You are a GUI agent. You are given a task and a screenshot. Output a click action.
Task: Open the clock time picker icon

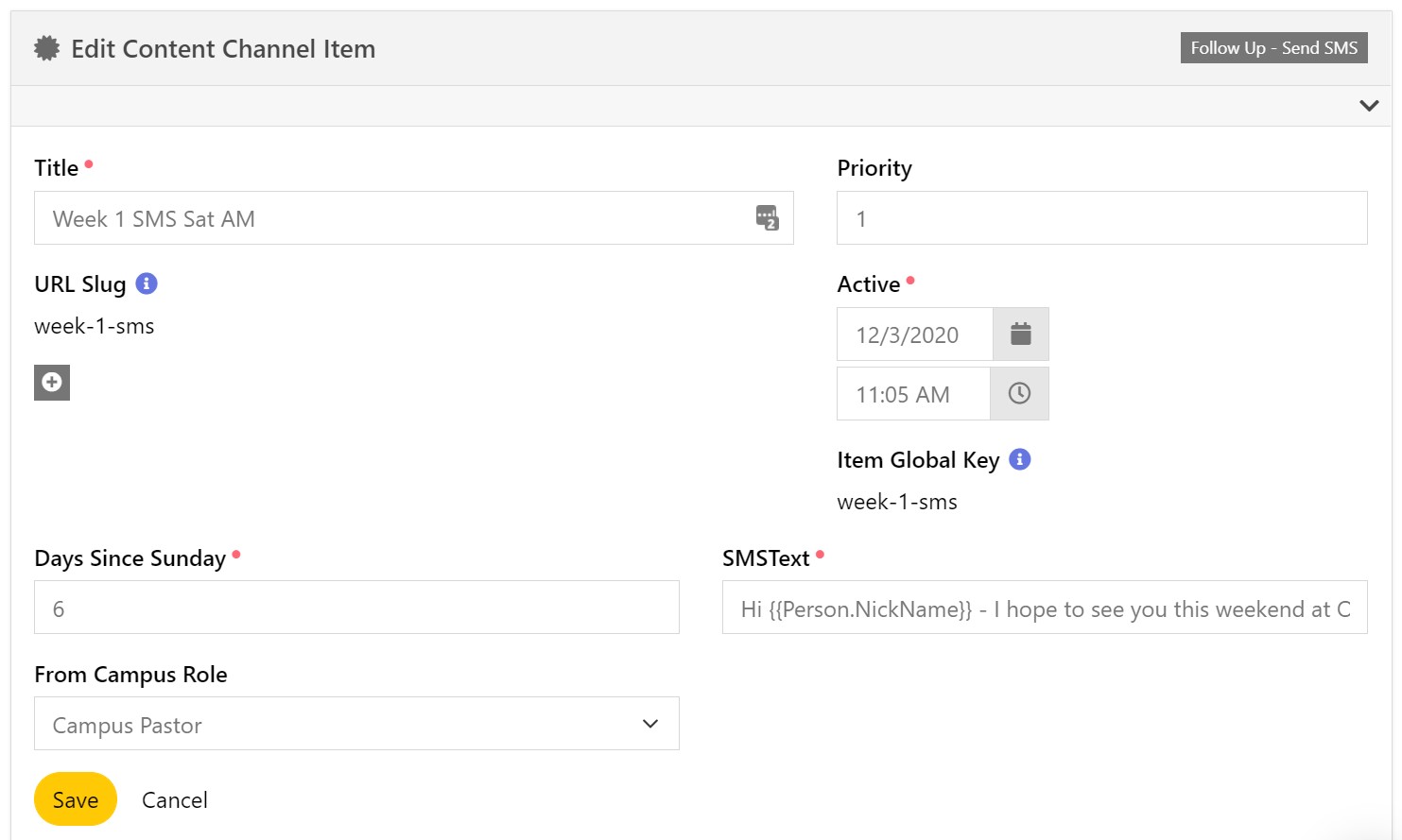click(x=1019, y=394)
